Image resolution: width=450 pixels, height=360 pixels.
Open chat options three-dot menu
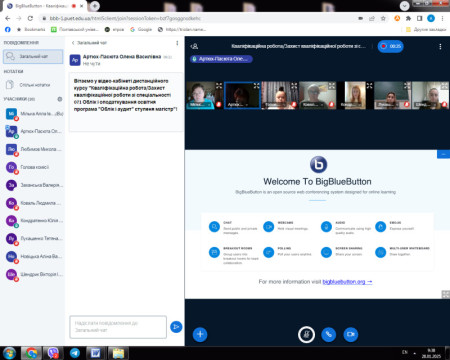tap(177, 43)
